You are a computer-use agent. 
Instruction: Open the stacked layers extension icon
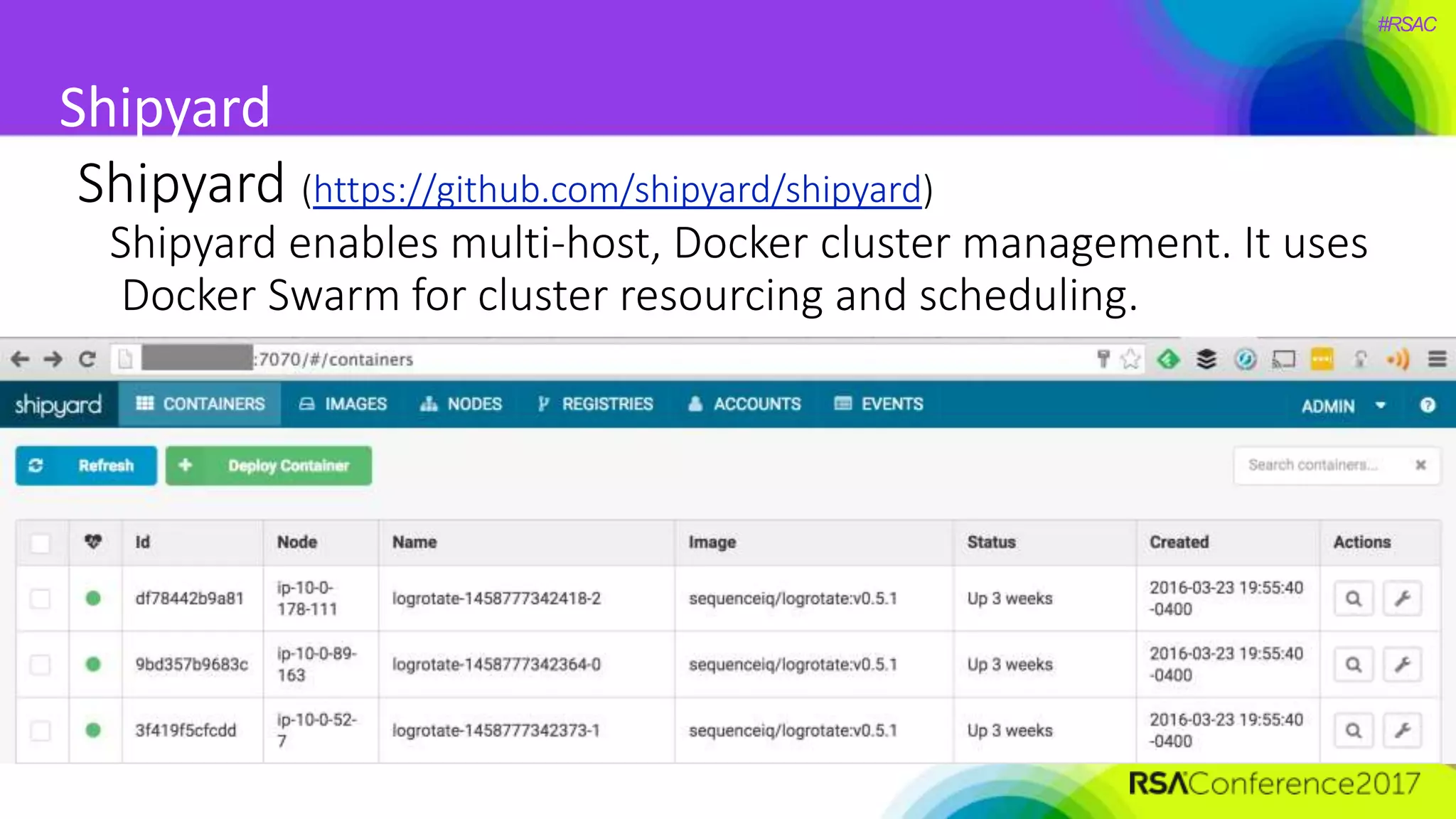pyautogui.click(x=1206, y=359)
